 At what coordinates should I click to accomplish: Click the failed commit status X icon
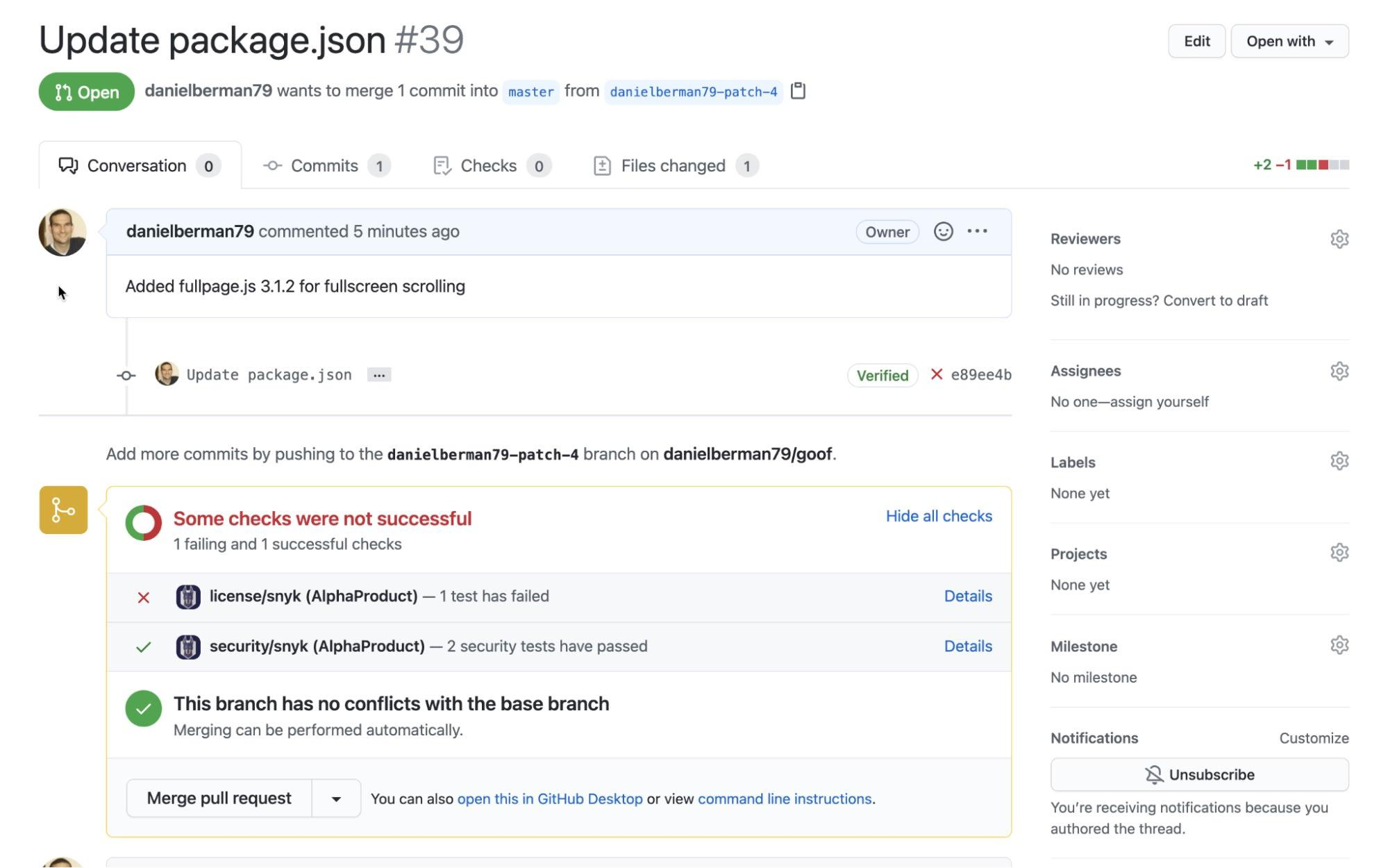click(x=936, y=375)
